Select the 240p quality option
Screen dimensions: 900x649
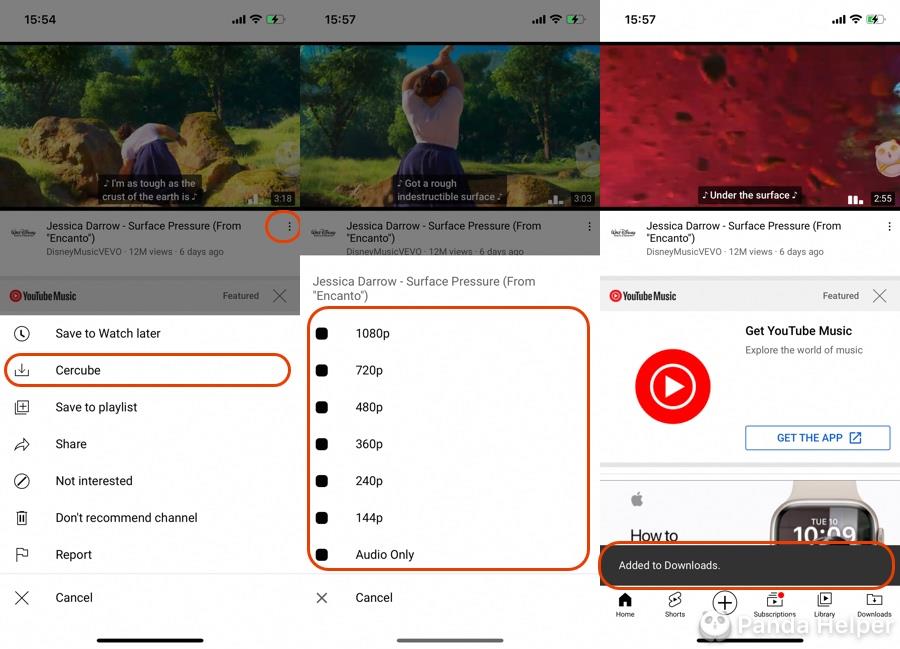449,481
